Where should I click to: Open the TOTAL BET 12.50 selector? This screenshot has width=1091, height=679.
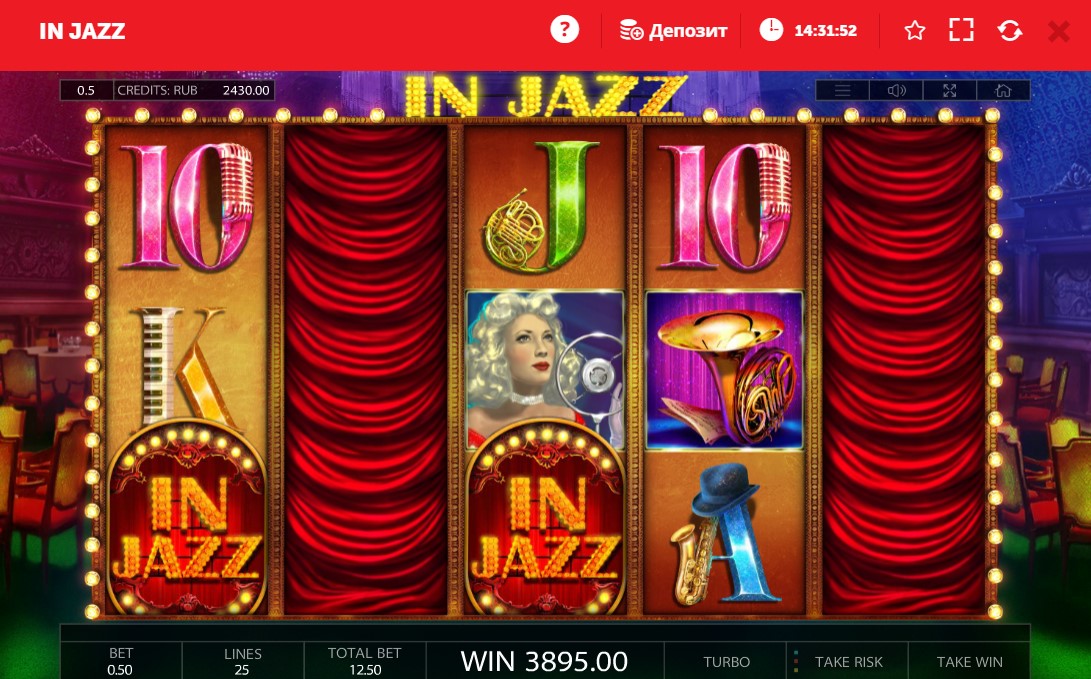(x=365, y=661)
